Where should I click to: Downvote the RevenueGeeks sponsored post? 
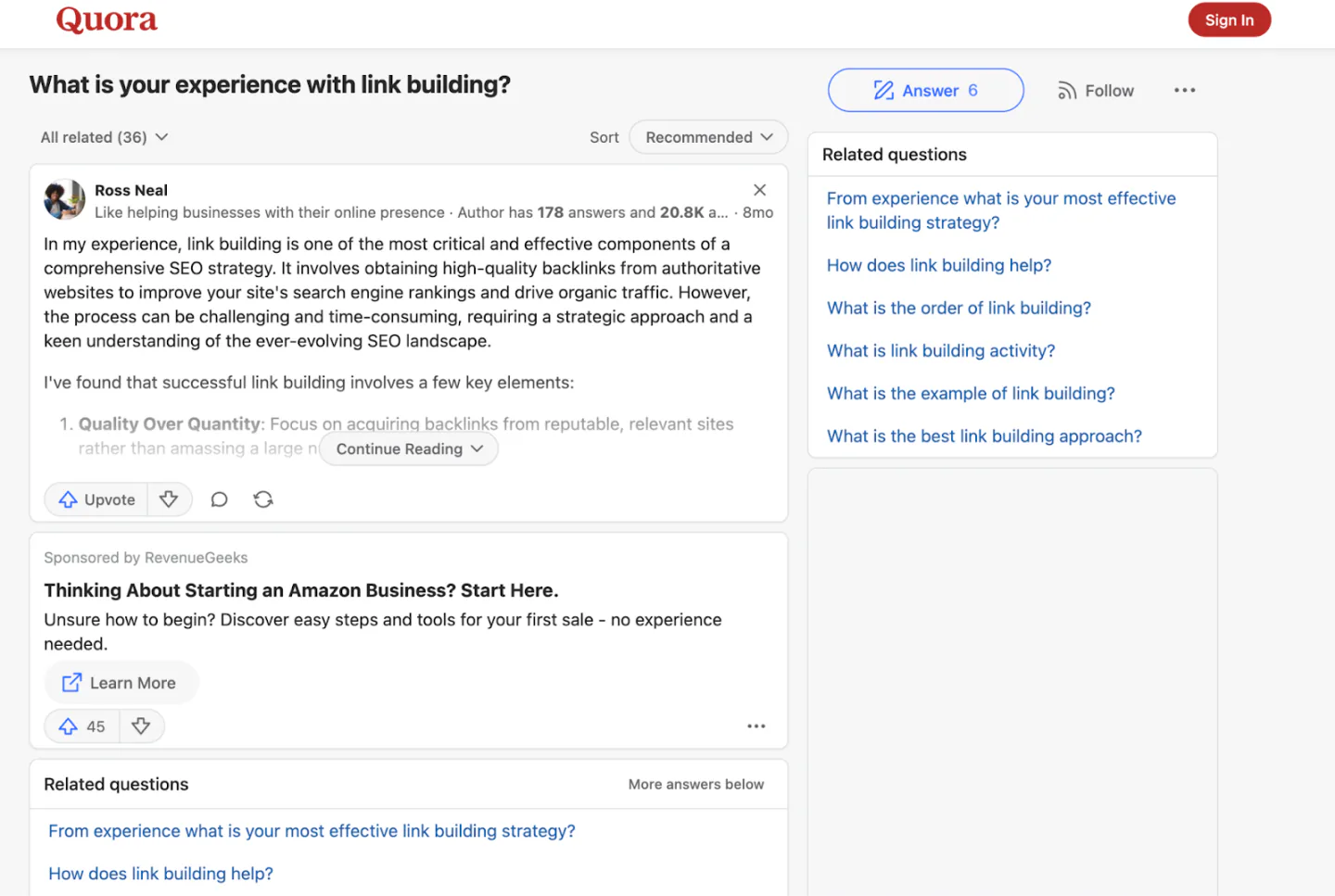tap(141, 726)
